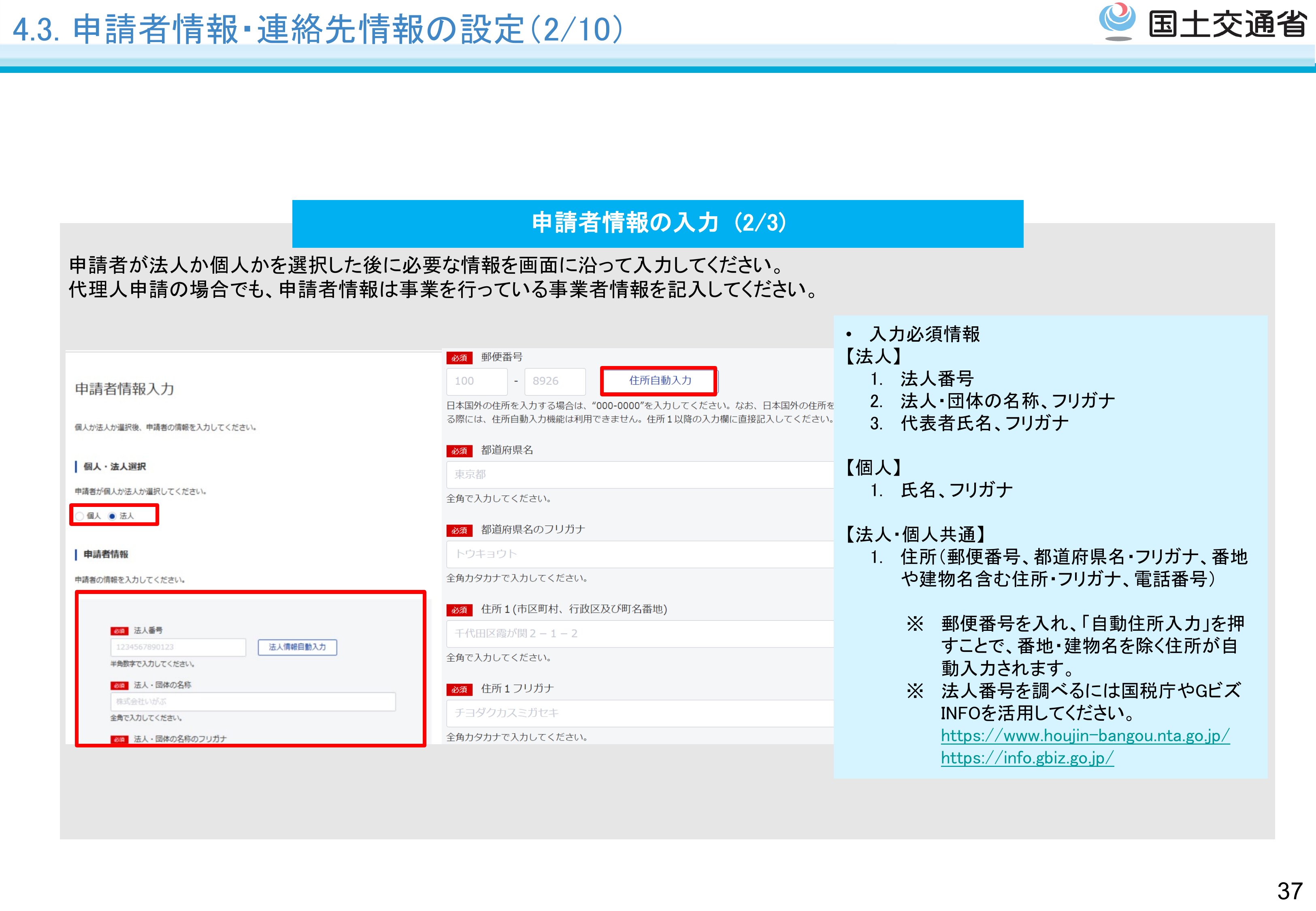Click the 法人・団体の名称 input field

coord(252,702)
